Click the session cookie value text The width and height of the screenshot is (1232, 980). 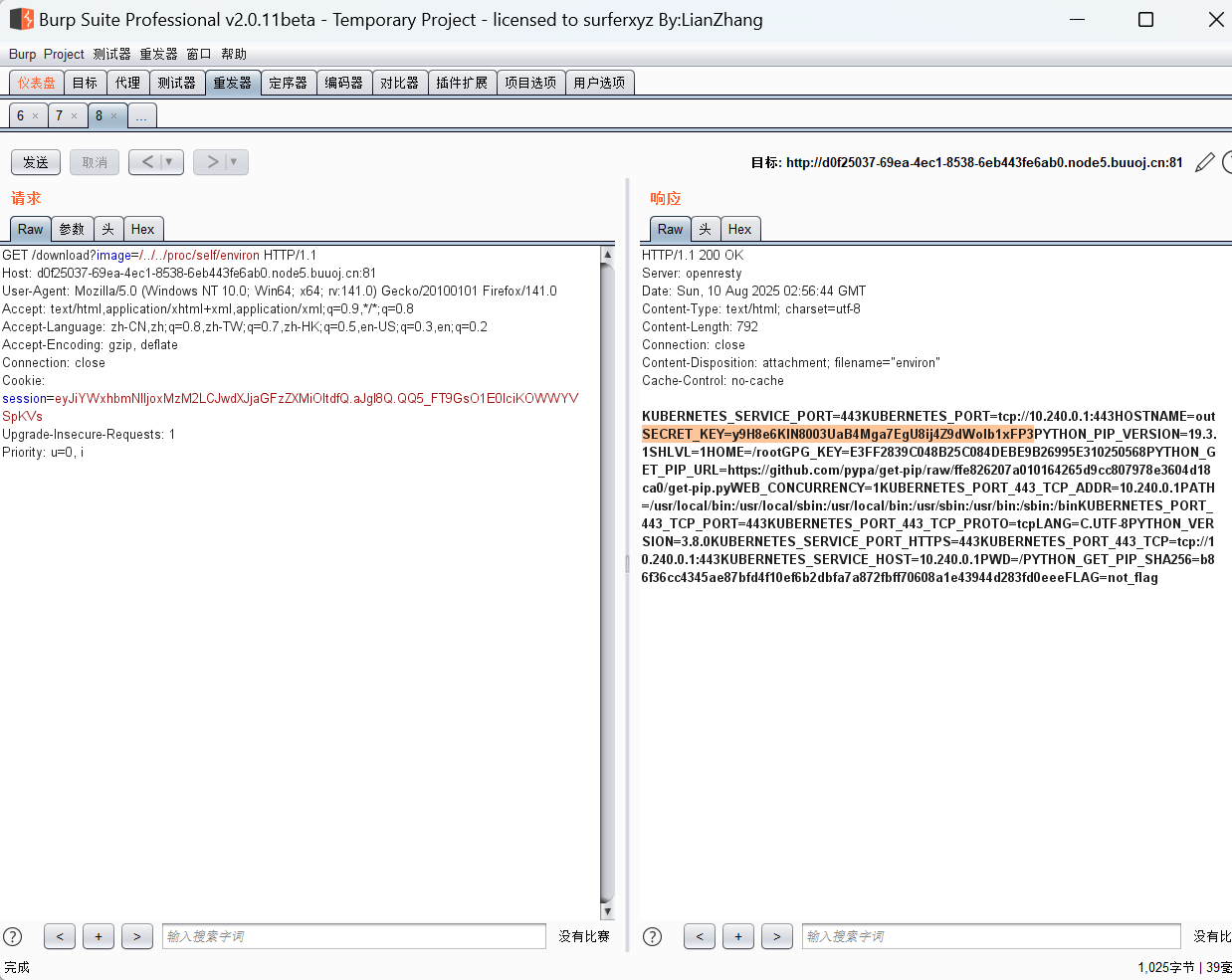coord(291,407)
